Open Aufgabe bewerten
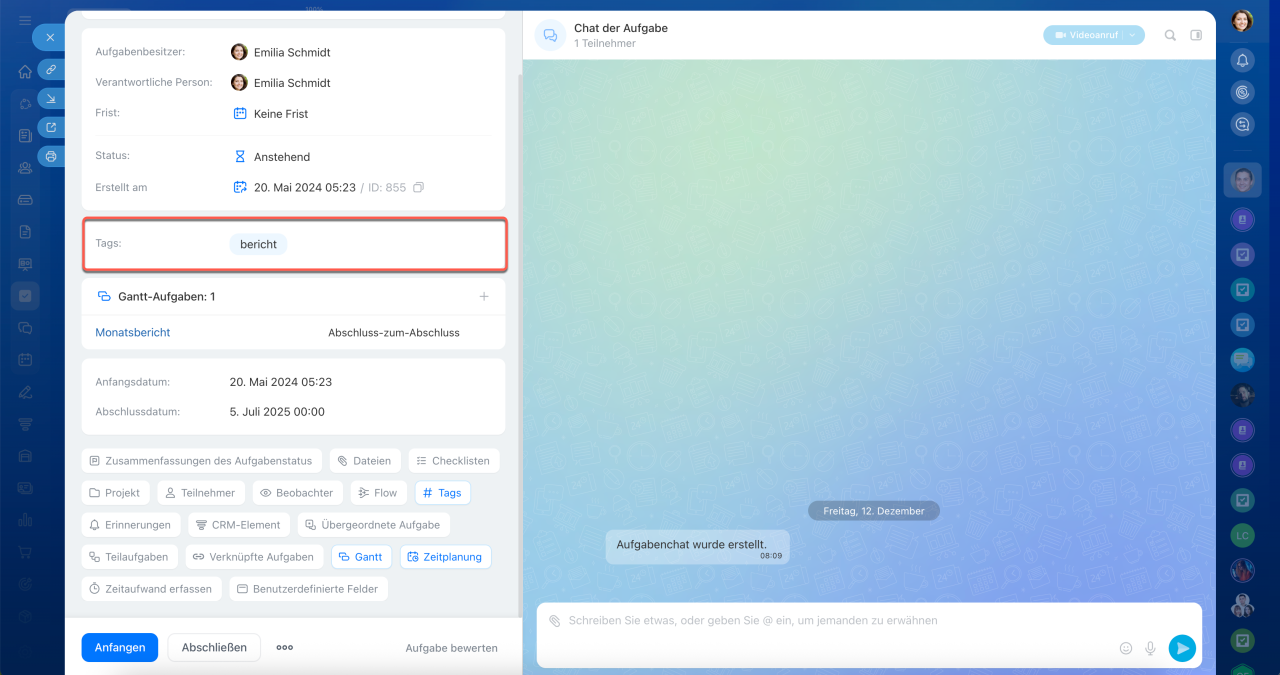 [451, 648]
